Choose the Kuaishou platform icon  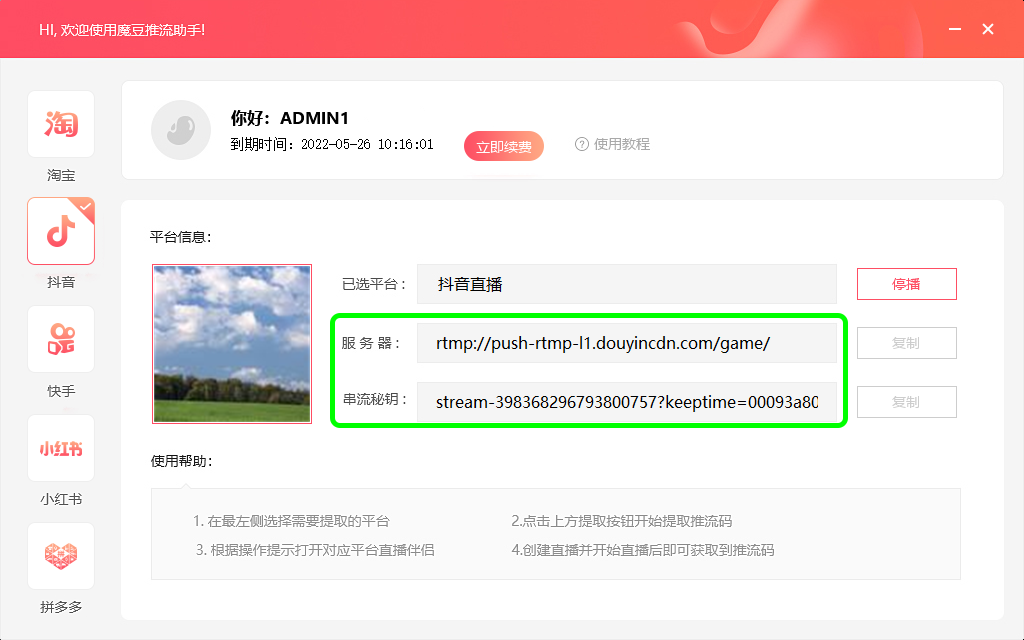point(61,340)
